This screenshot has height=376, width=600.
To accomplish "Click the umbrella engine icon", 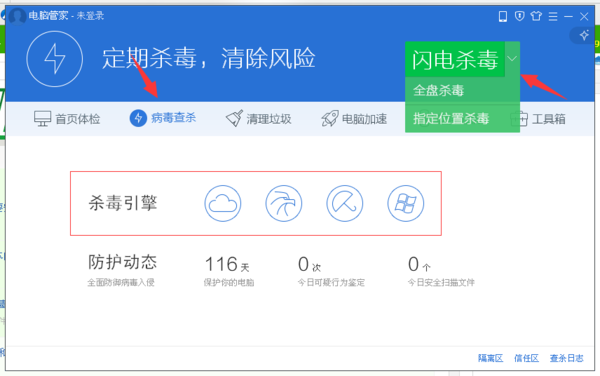I will click(x=345, y=203).
